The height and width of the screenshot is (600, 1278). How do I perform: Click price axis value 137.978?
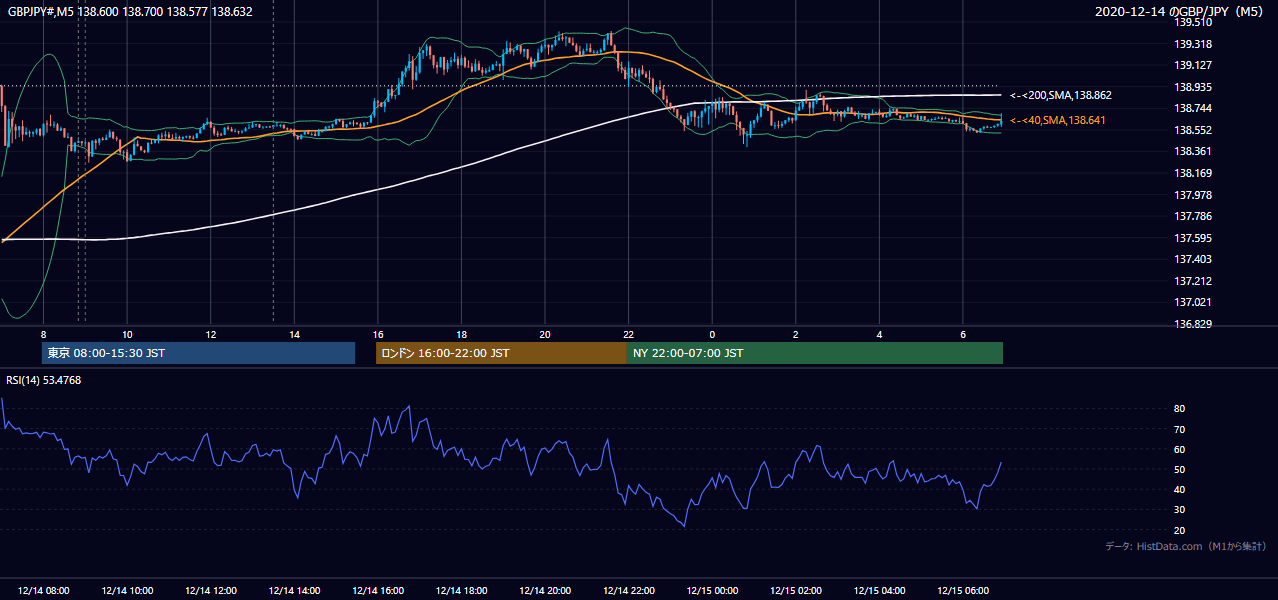pyautogui.click(x=1192, y=195)
